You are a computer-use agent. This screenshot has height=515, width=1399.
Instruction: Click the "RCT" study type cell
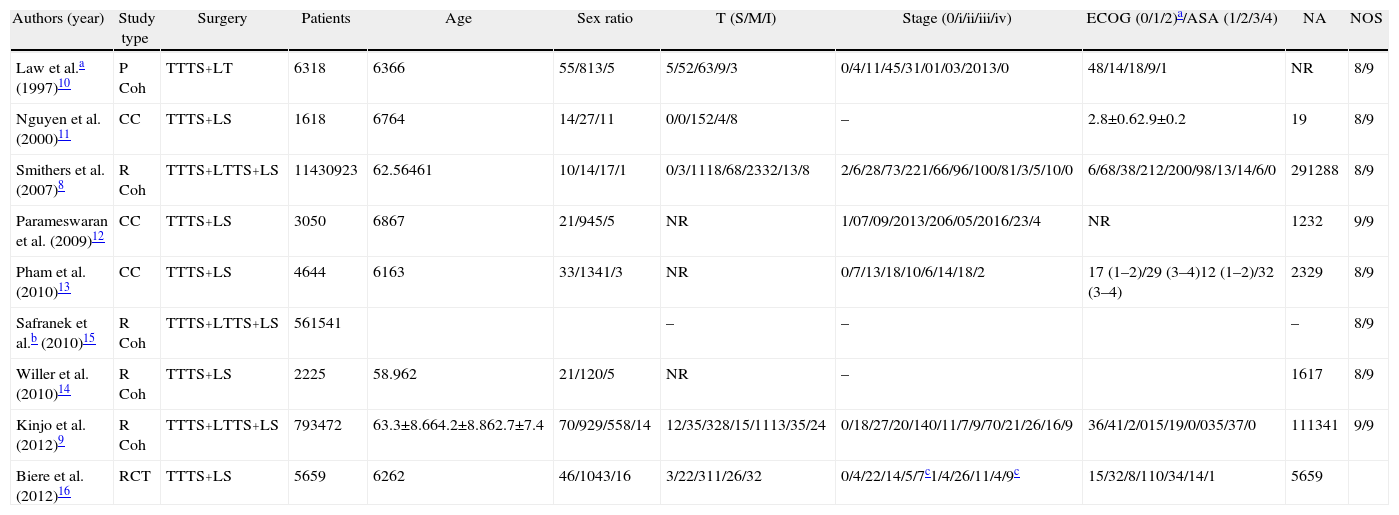[132, 476]
